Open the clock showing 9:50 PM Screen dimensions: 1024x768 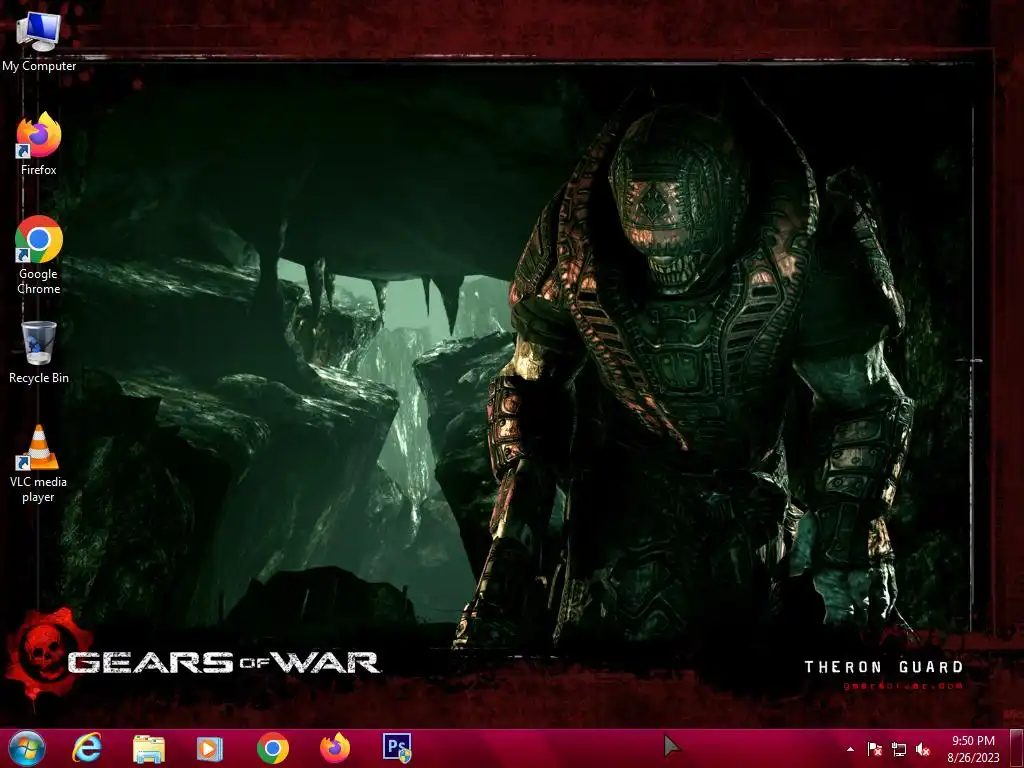click(973, 741)
